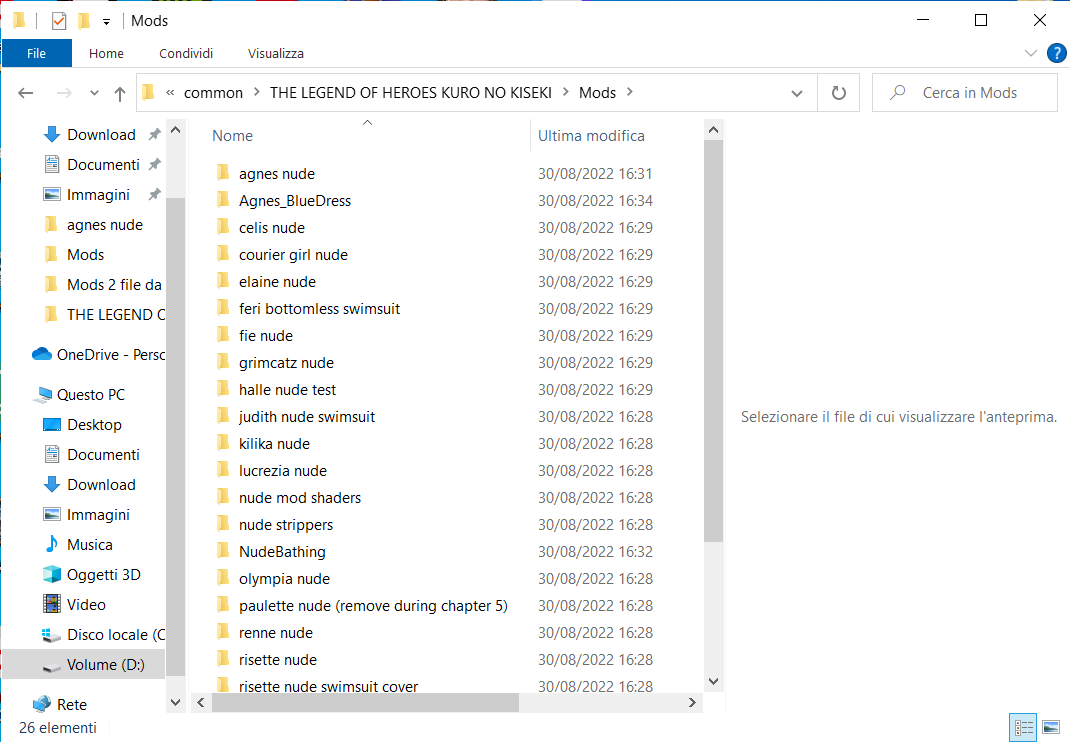1070x742 pixels.
Task: Sort files by the Ultima modifica column
Action: [x=591, y=136]
